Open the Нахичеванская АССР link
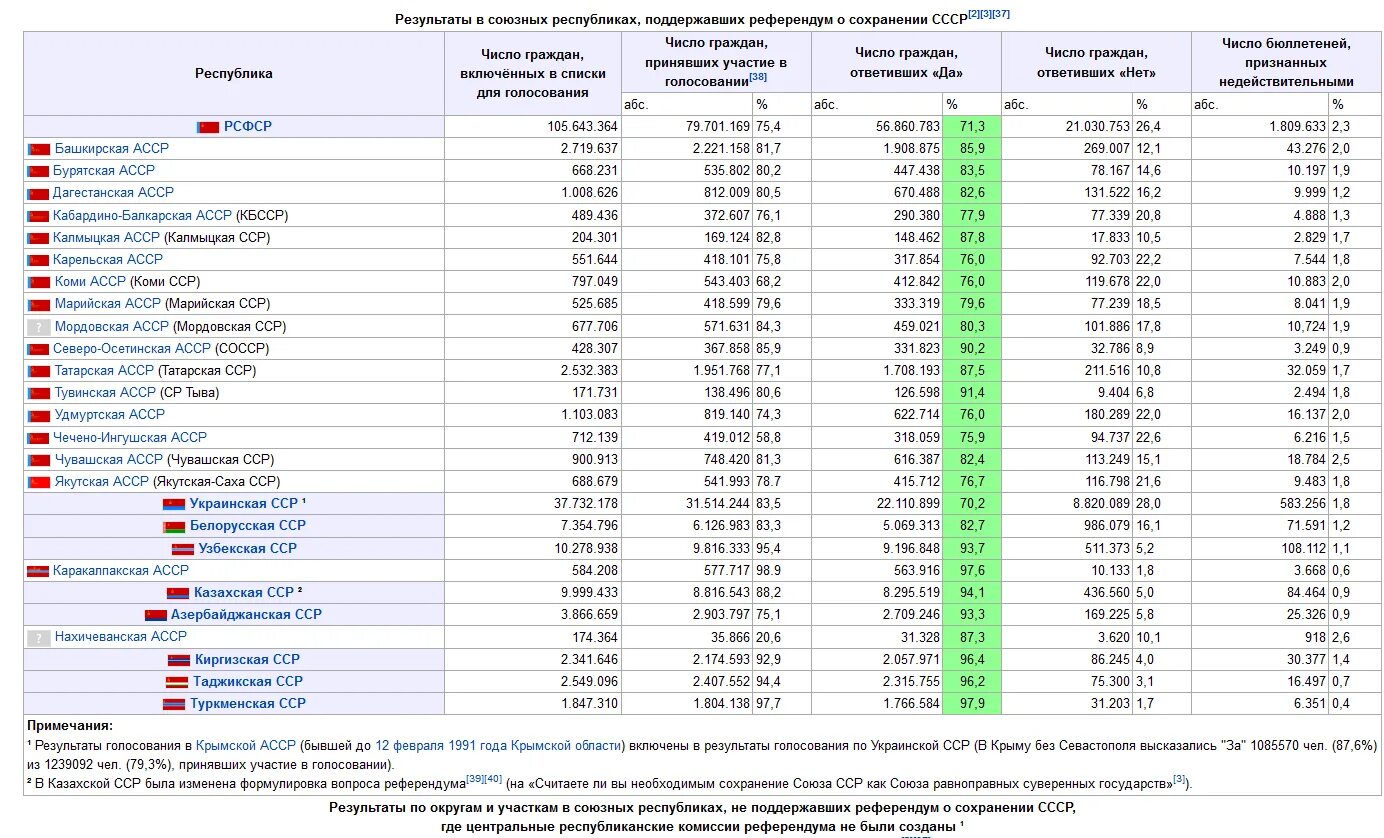Screen dimensions: 1384x838 (121, 636)
